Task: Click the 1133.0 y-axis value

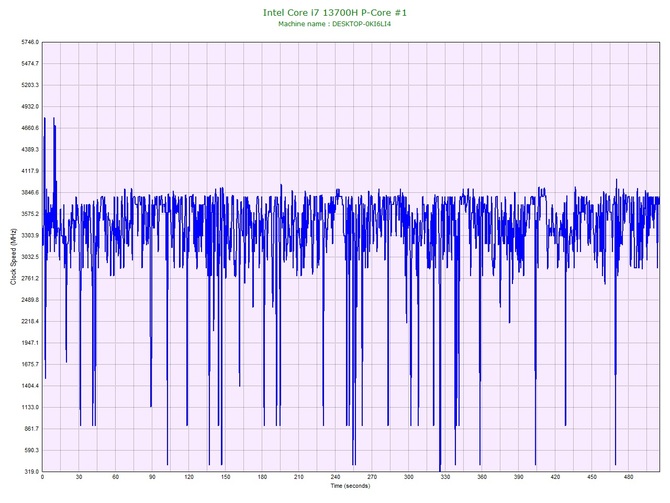Action: [x=30, y=407]
